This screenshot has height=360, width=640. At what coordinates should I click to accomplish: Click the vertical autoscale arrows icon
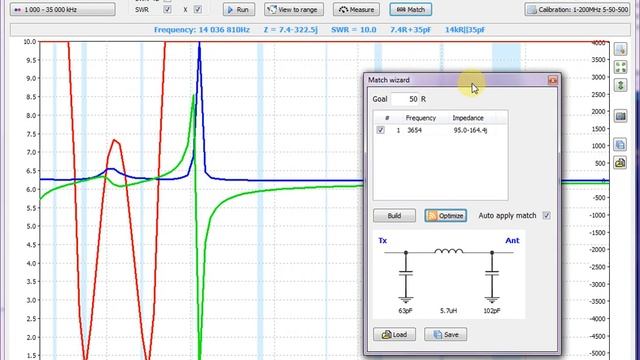click(620, 85)
